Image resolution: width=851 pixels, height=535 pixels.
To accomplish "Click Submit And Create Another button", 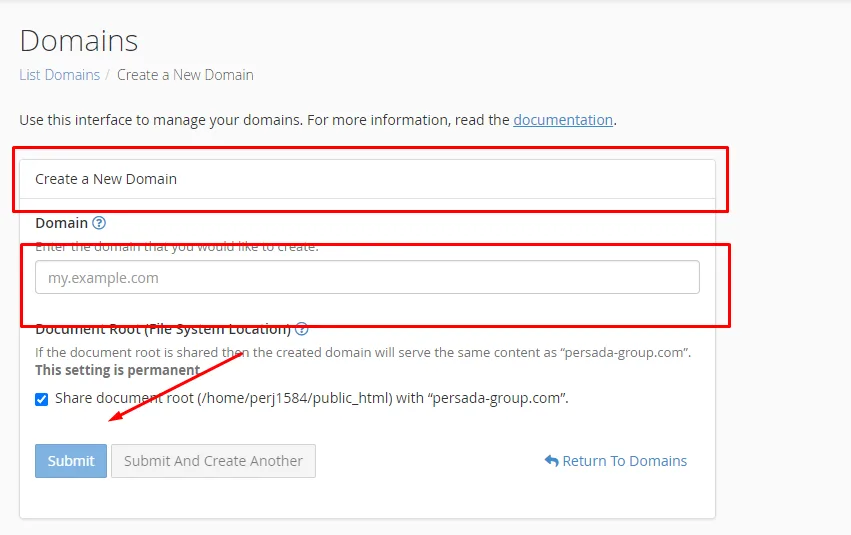I will pyautogui.click(x=213, y=461).
